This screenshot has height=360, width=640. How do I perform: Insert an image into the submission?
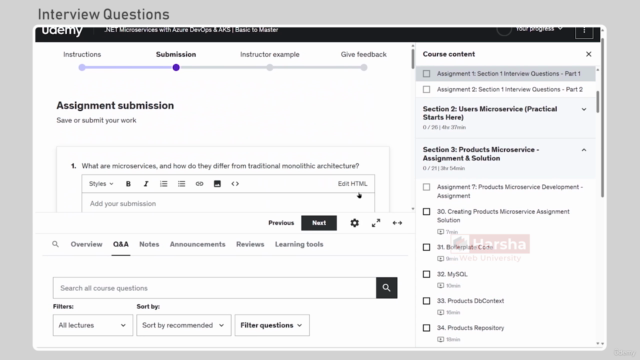pyautogui.click(x=217, y=184)
